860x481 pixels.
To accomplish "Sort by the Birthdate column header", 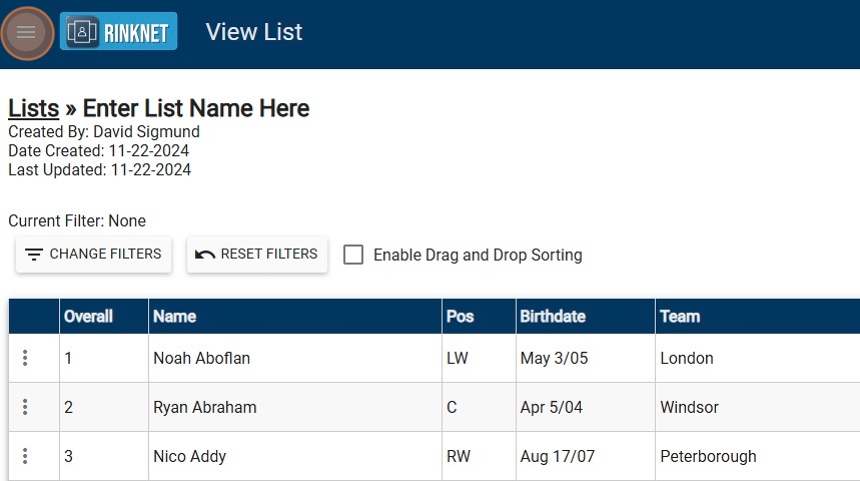I will tap(553, 316).
